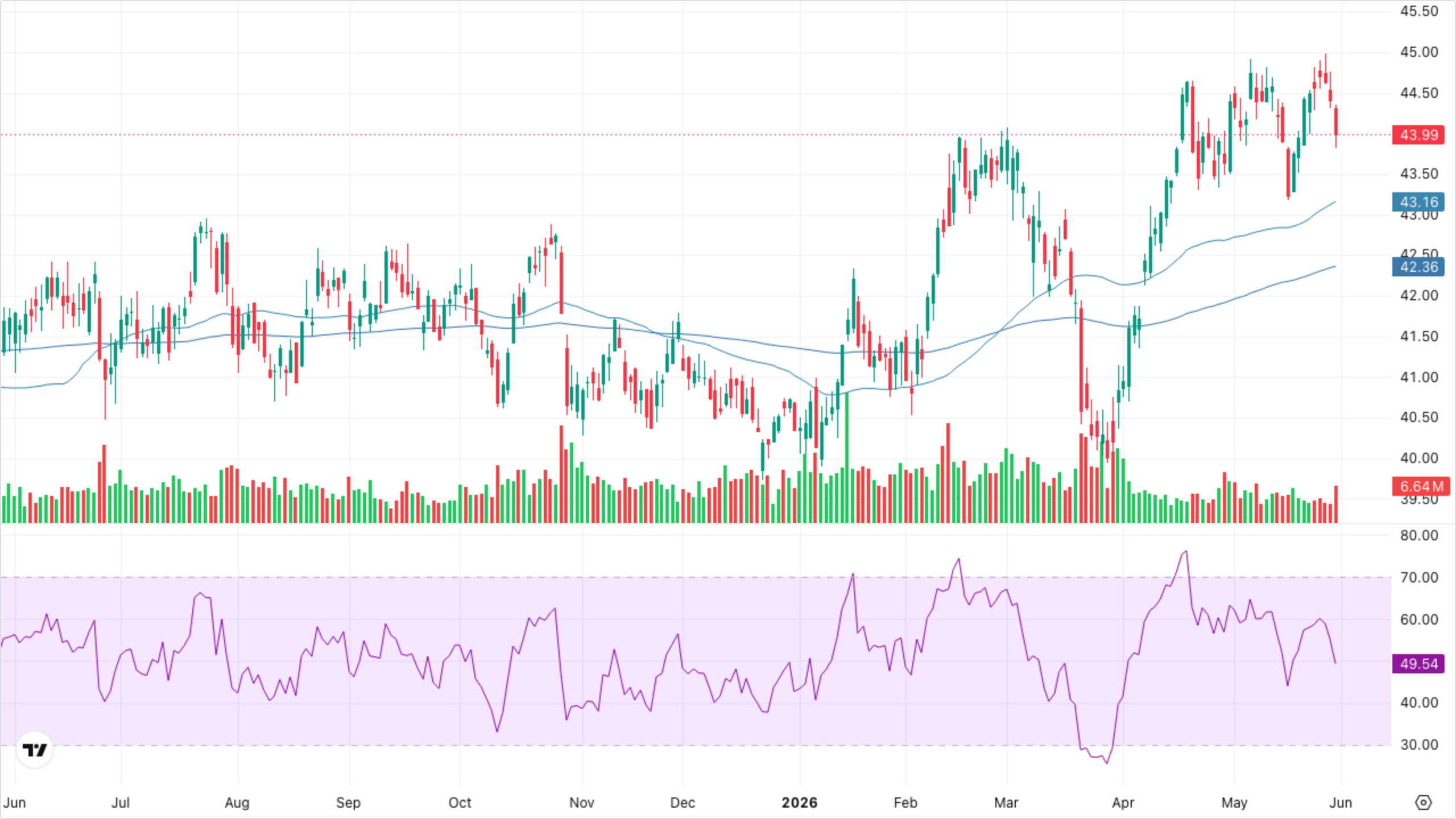Image resolution: width=1456 pixels, height=819 pixels.
Task: Click the 45.00 price scale level
Action: pyautogui.click(x=1418, y=52)
